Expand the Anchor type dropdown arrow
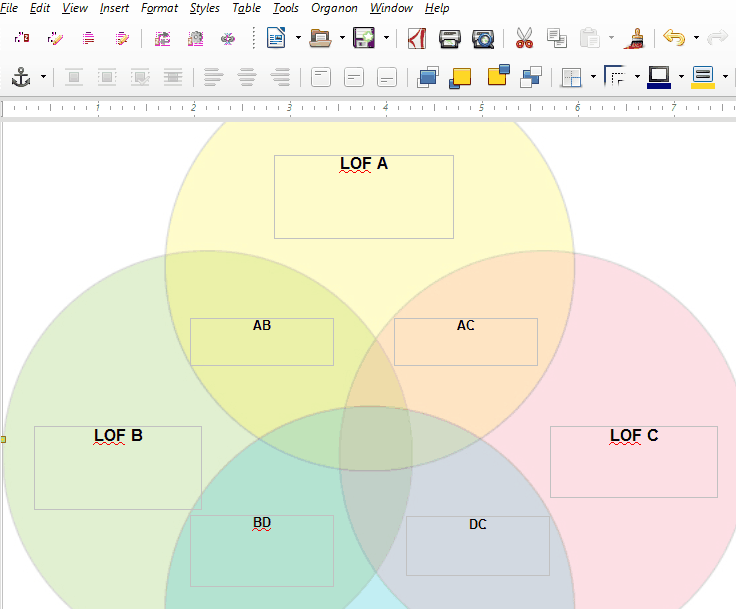736x609 pixels. [43, 77]
